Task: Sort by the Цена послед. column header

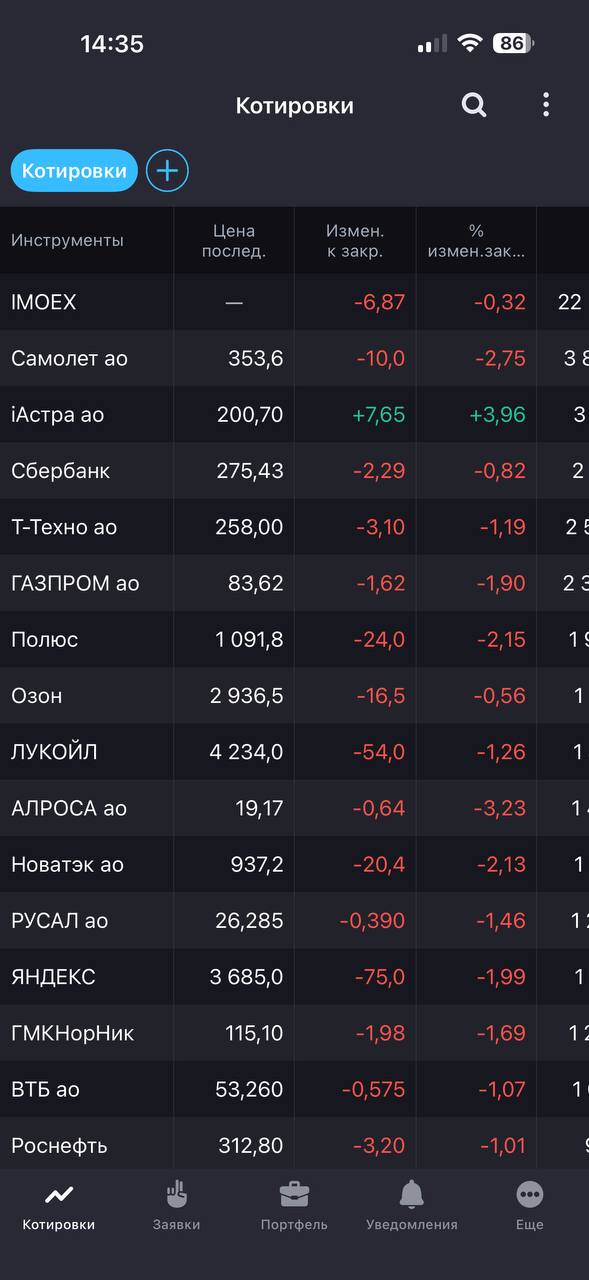Action: (234, 241)
